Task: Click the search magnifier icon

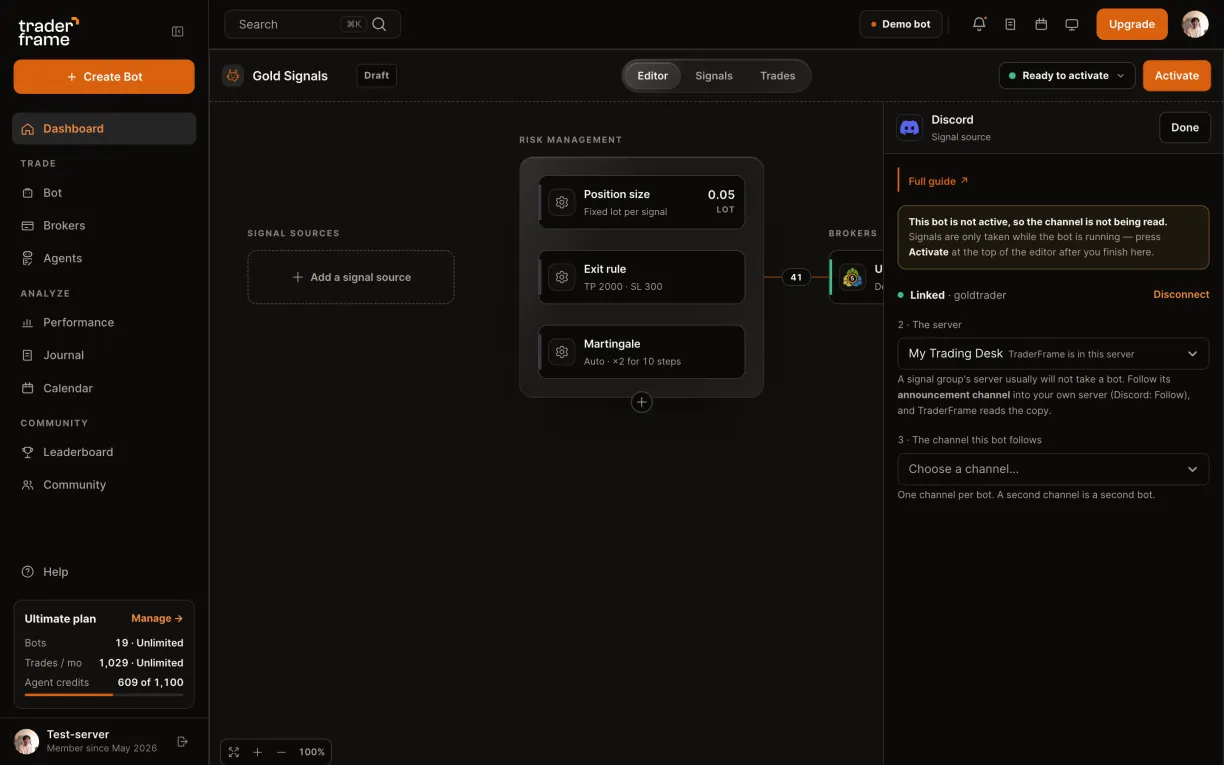Action: pos(379,24)
